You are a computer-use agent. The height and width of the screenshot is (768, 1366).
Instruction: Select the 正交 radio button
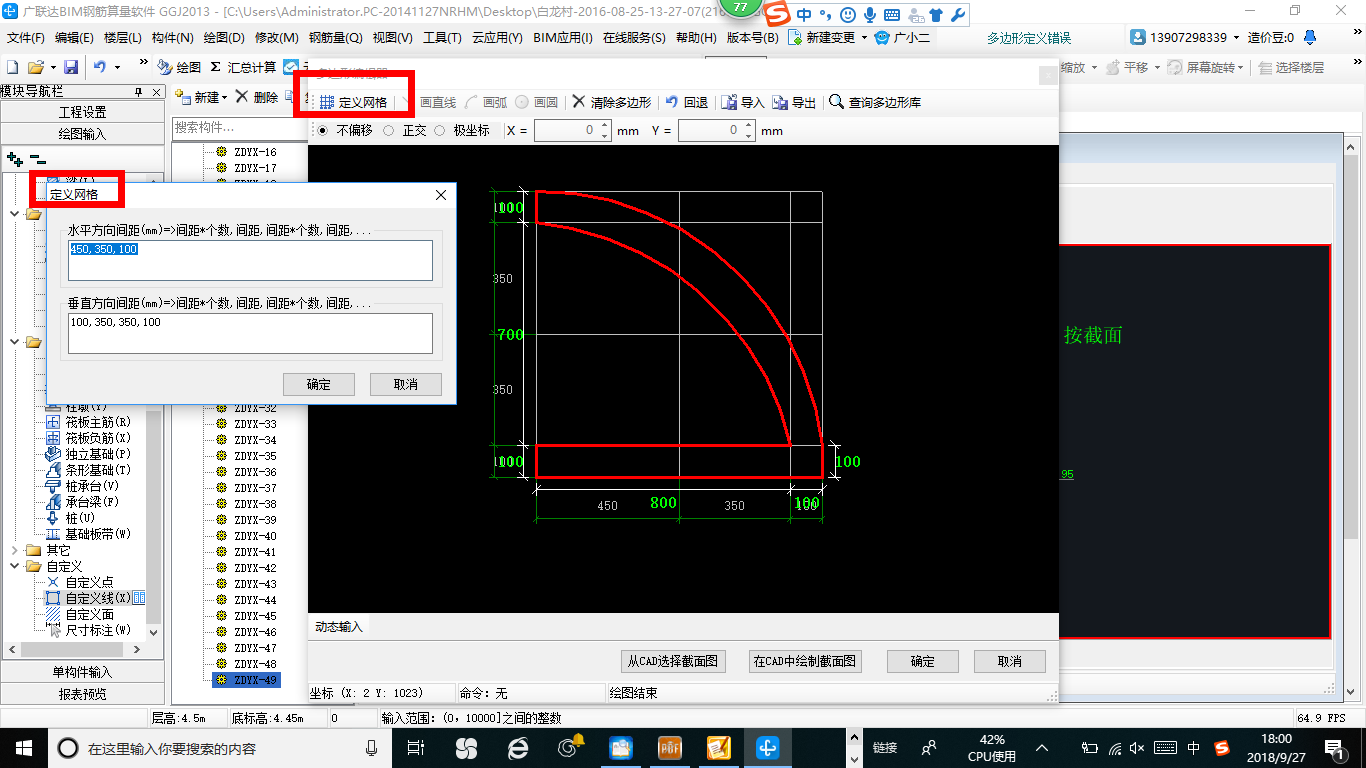click(389, 130)
